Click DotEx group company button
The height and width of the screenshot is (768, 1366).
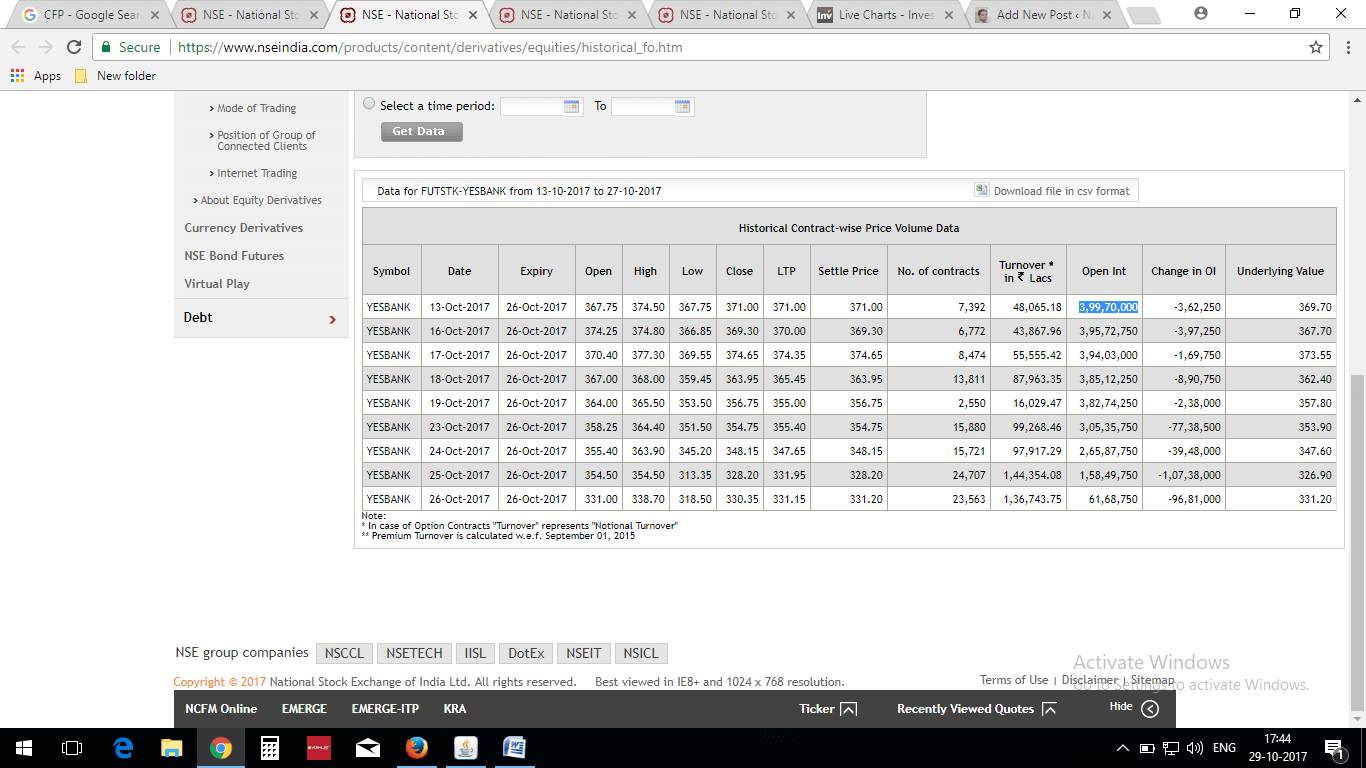click(526, 653)
